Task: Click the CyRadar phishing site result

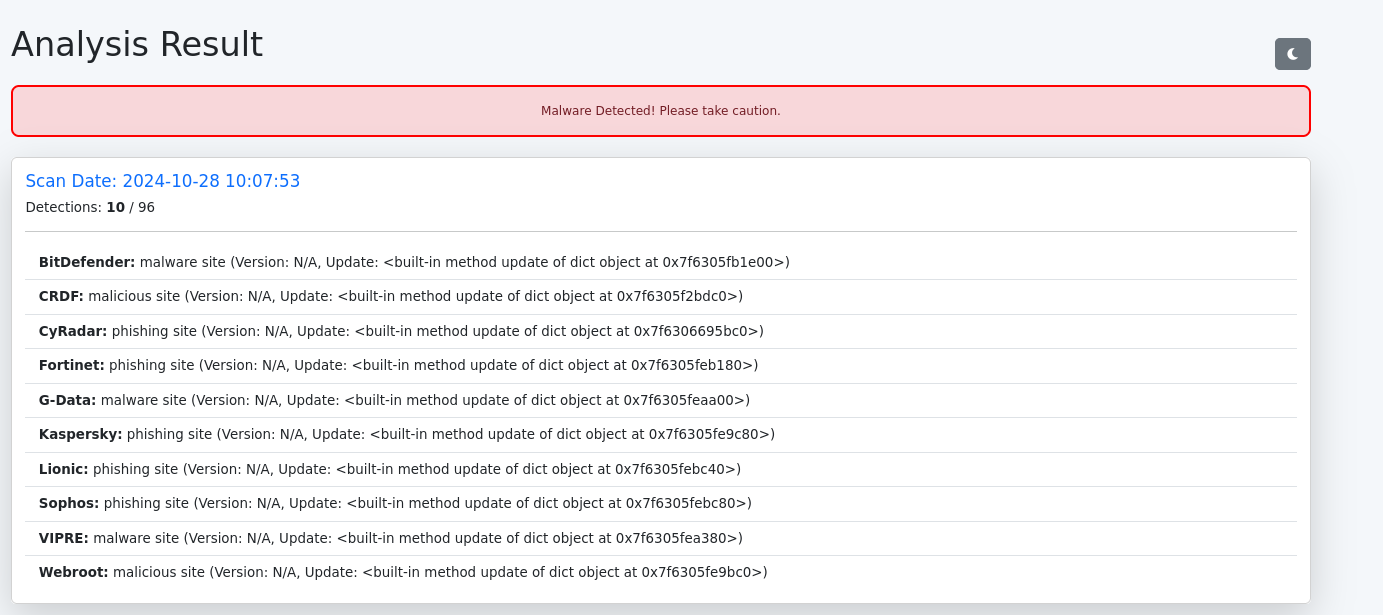Action: 400,331
